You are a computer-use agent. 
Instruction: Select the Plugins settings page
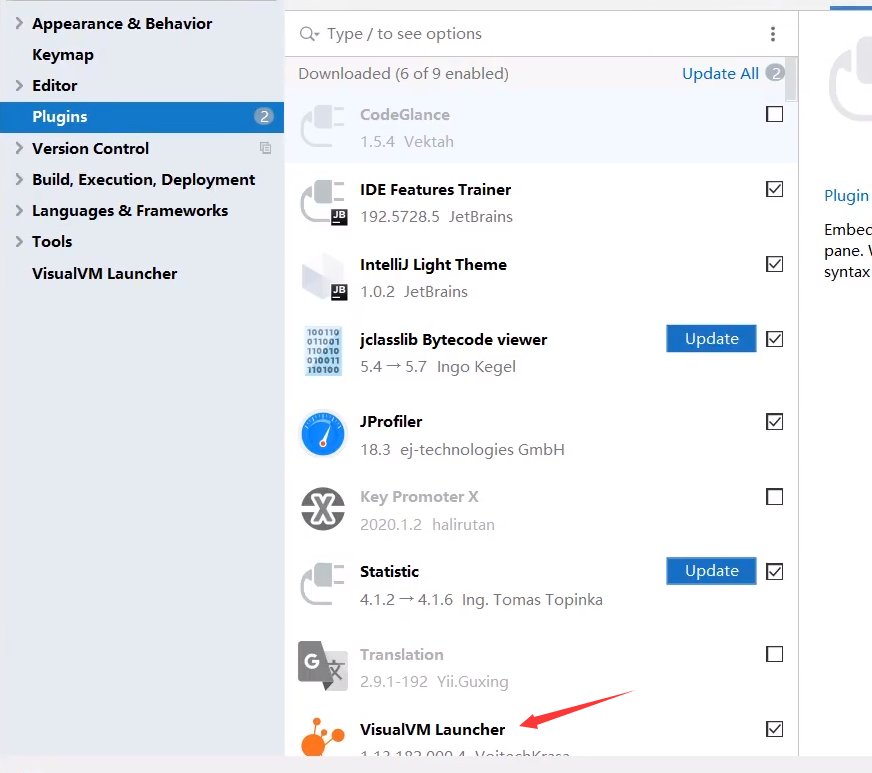tap(142, 117)
